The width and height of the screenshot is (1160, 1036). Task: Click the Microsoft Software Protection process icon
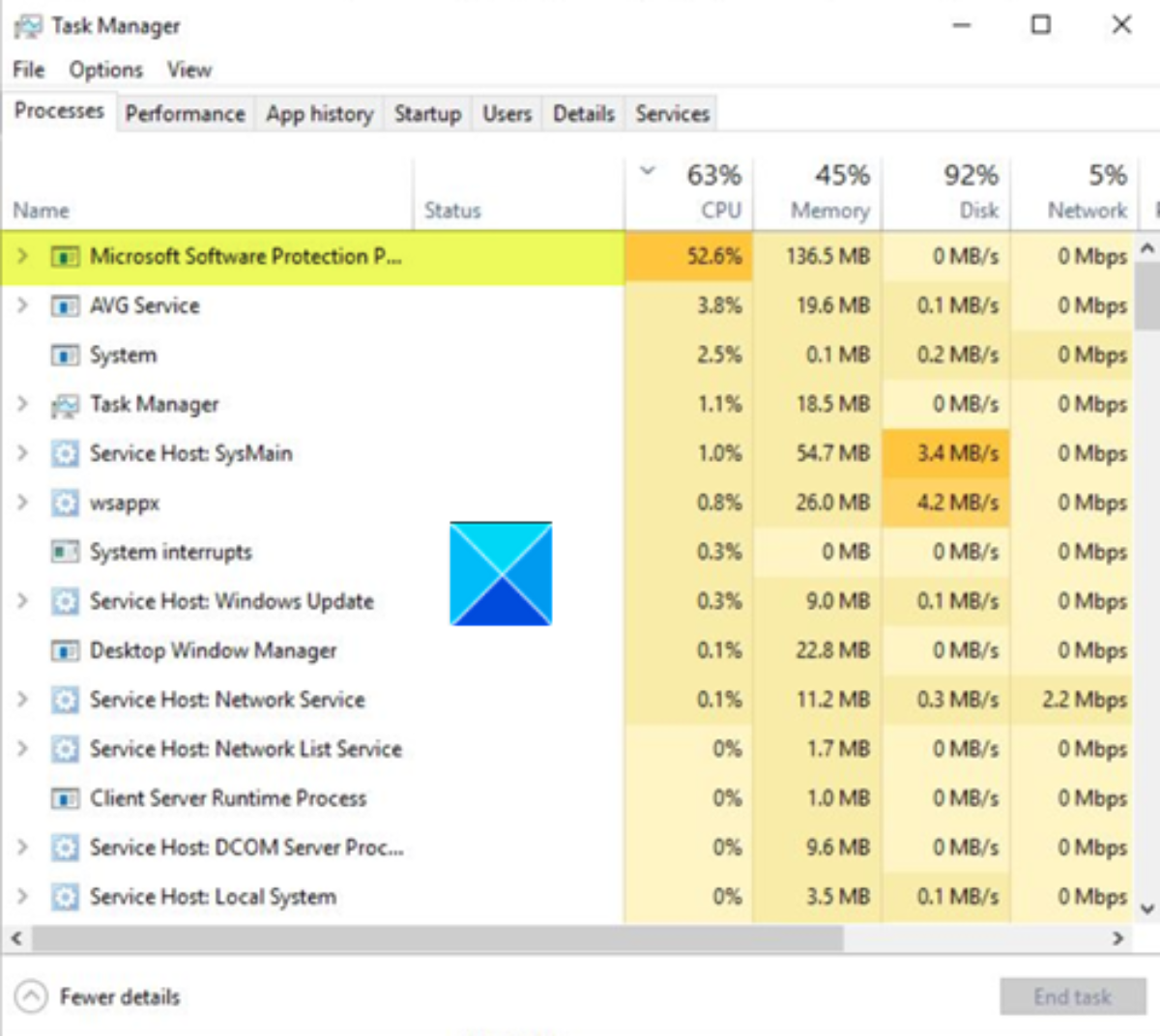(65, 257)
